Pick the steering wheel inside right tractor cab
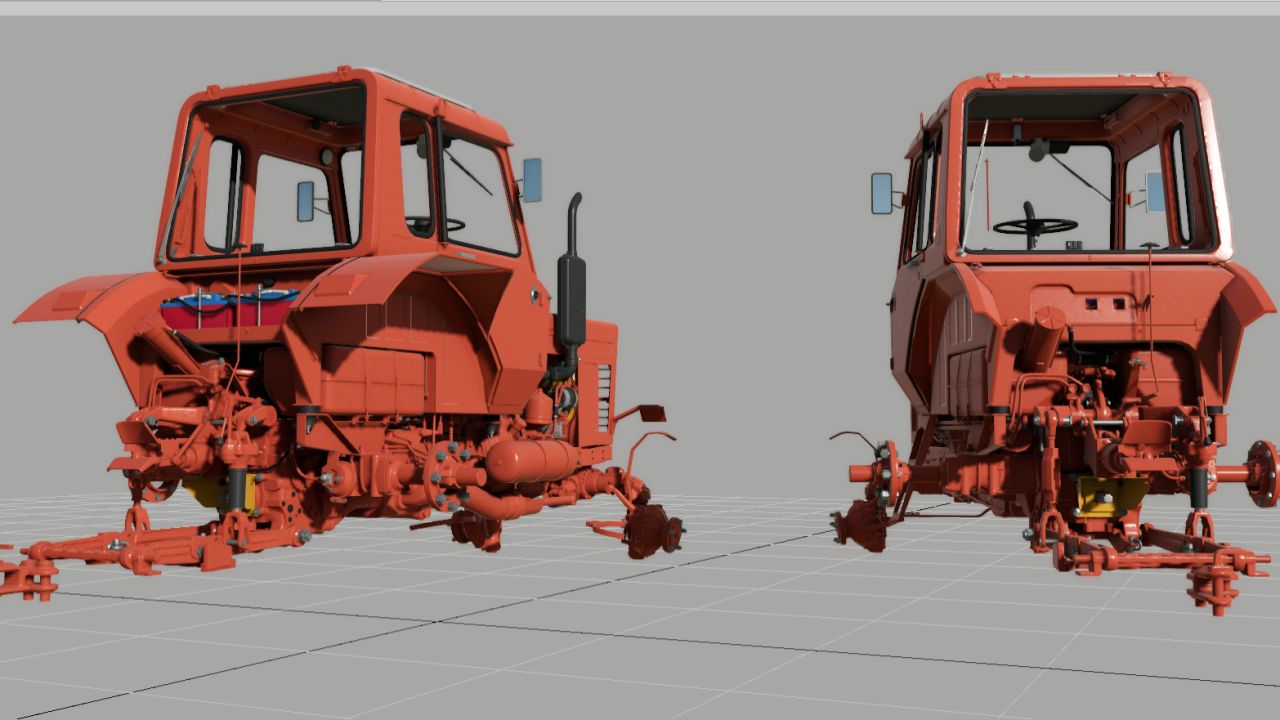 [x=1034, y=225]
